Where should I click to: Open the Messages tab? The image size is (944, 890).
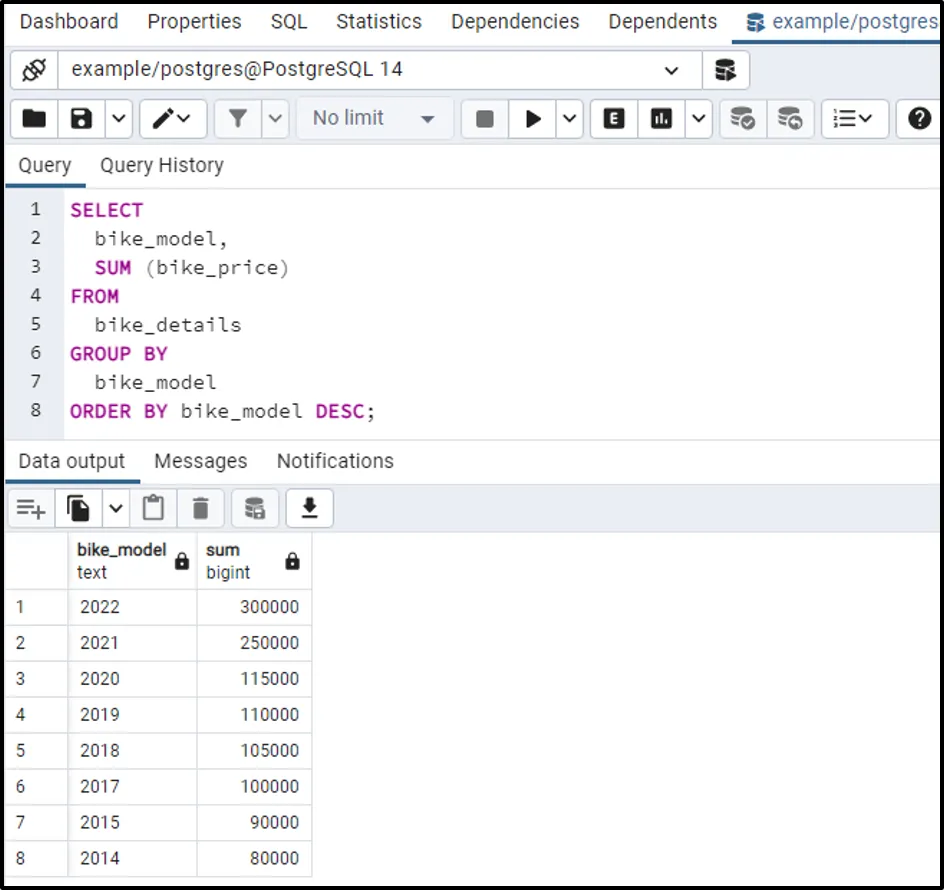click(200, 461)
